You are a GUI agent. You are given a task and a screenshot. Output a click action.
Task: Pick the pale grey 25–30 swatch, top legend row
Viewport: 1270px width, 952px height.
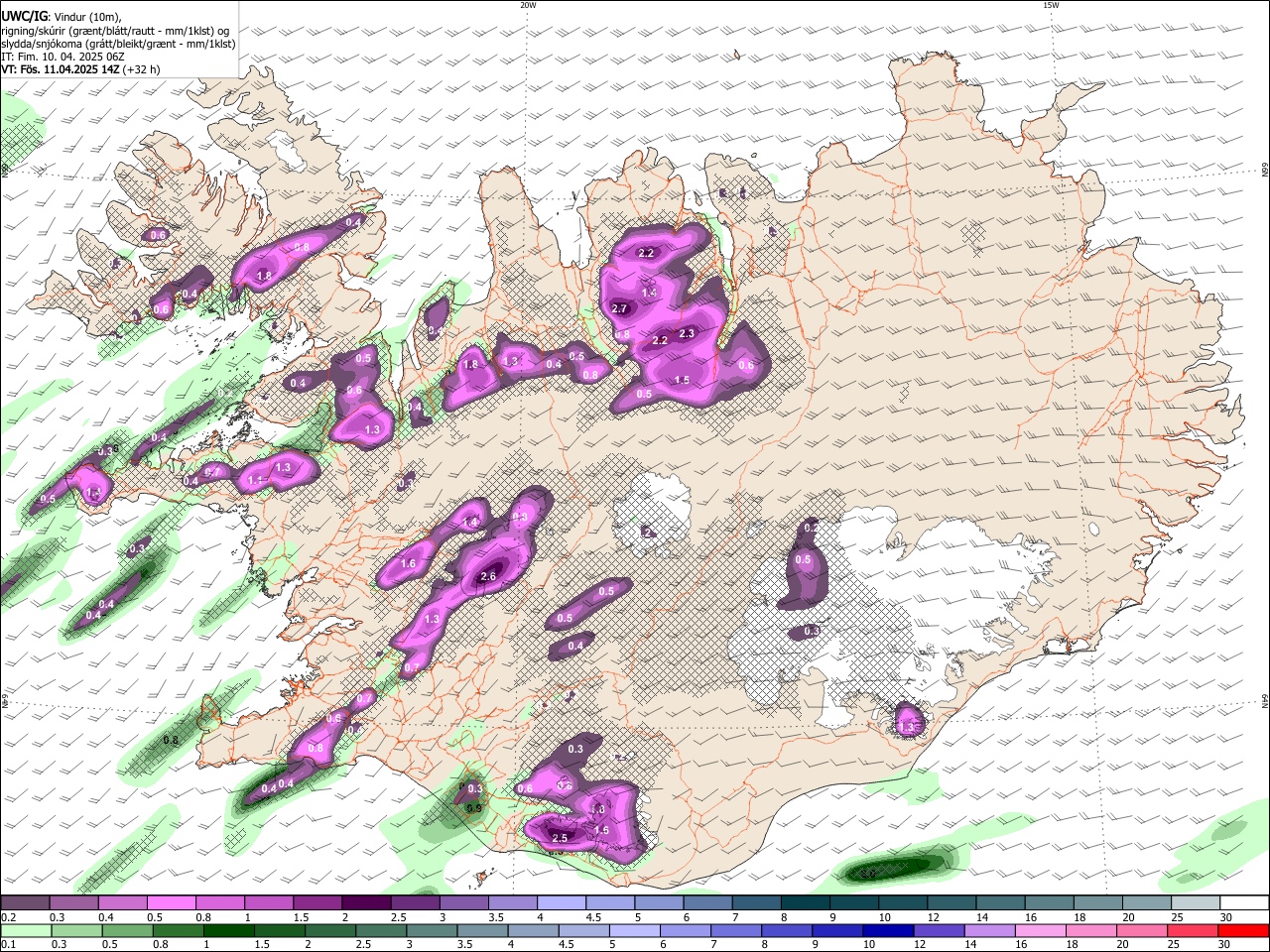coord(1196,903)
